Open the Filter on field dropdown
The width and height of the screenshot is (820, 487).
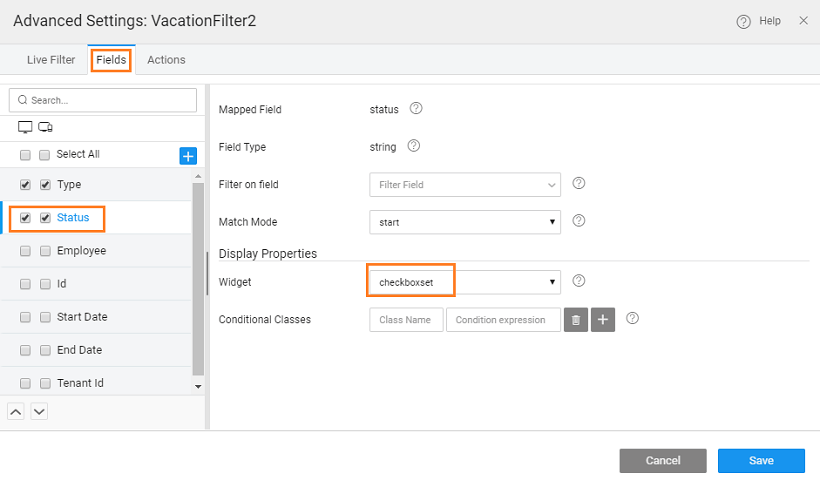[x=464, y=184]
